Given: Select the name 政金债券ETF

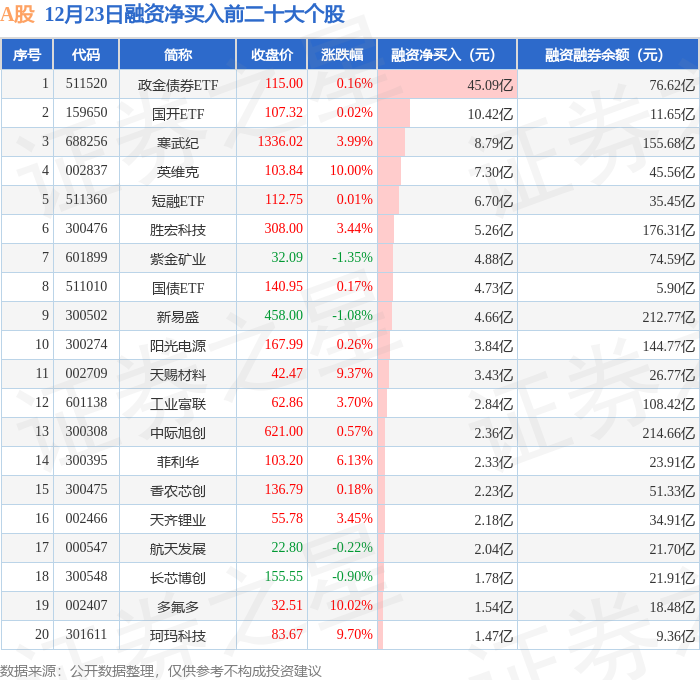Looking at the screenshot, I should [178, 85].
